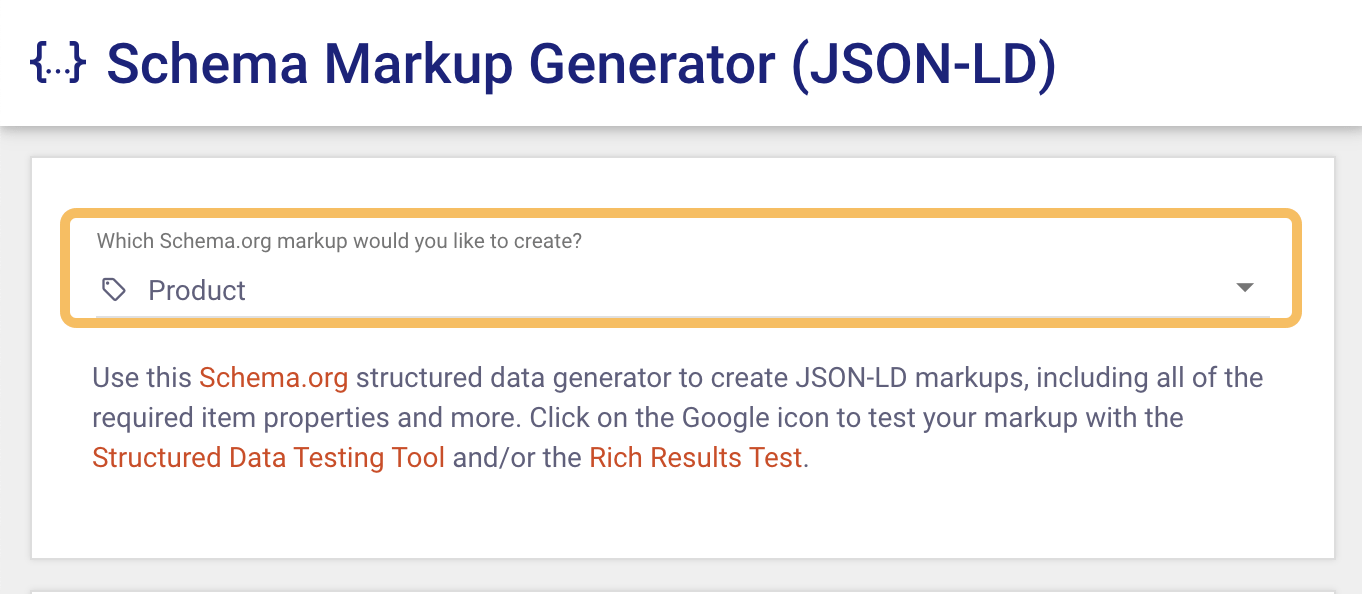Click the label icon inside the markup selector

pos(113,288)
